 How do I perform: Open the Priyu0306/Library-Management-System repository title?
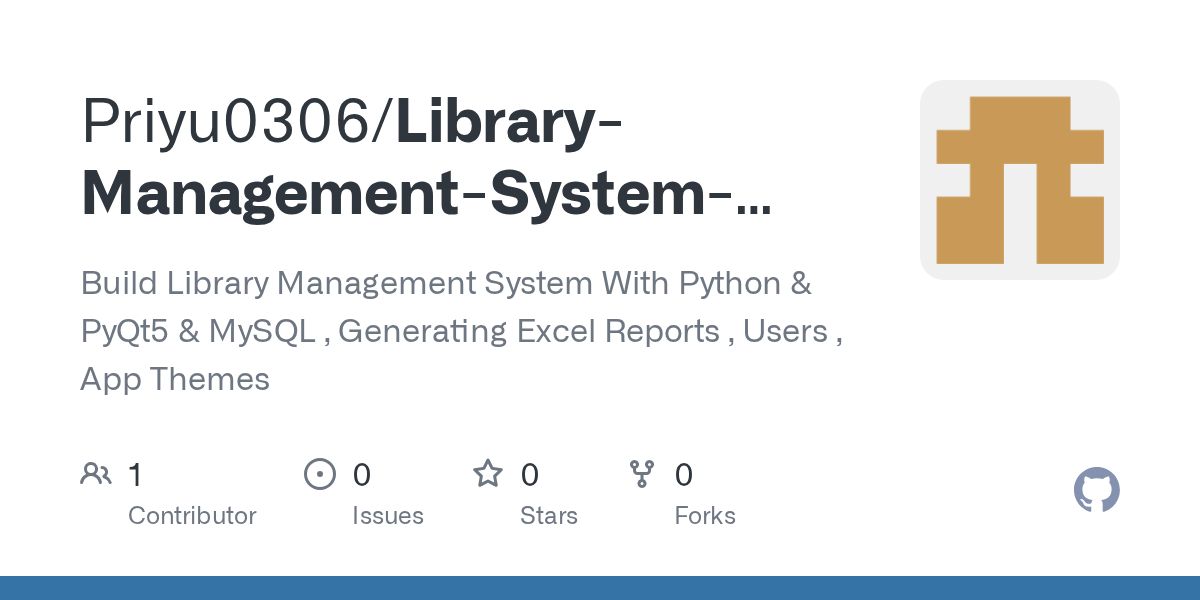click(x=426, y=160)
